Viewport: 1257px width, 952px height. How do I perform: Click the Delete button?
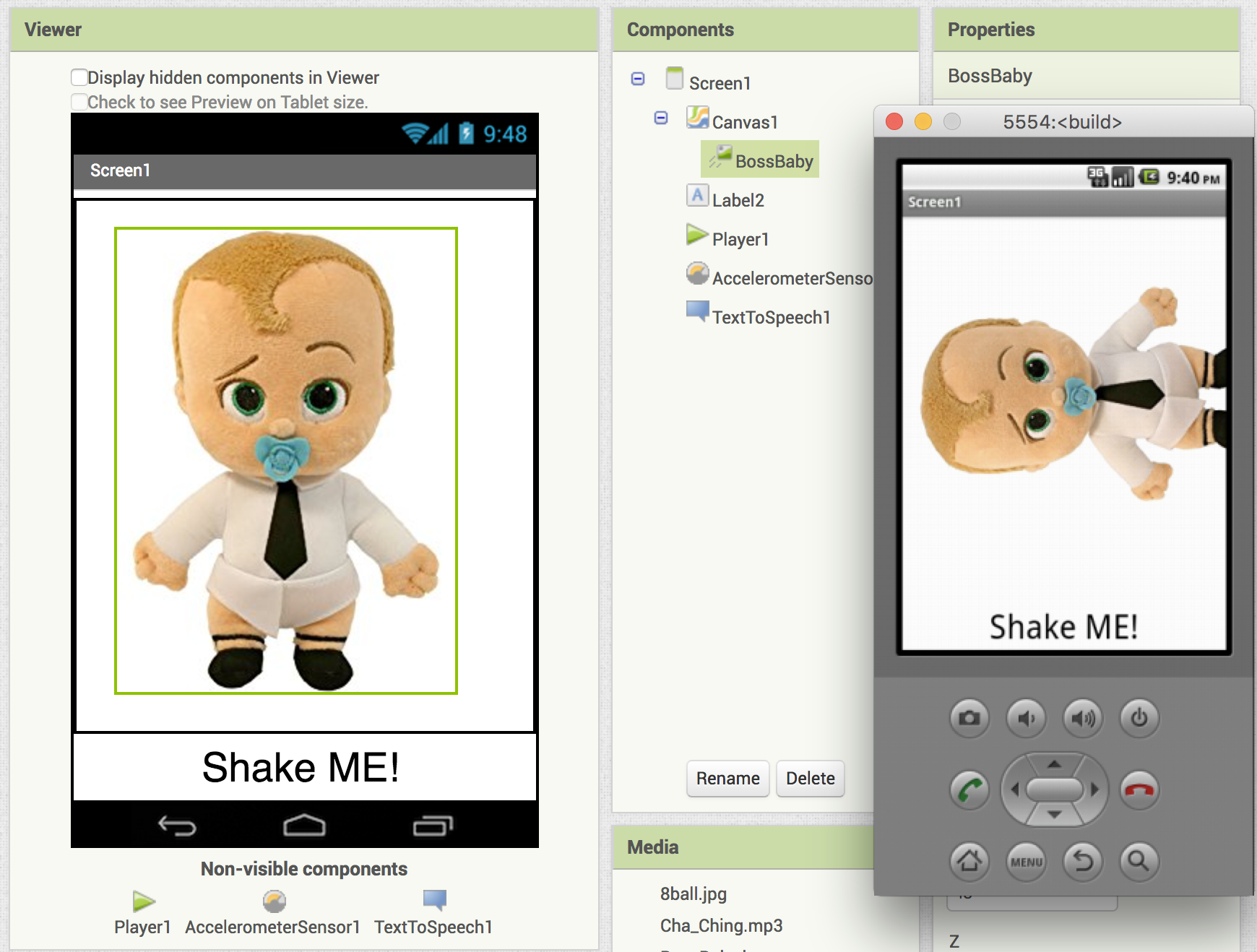click(x=810, y=779)
